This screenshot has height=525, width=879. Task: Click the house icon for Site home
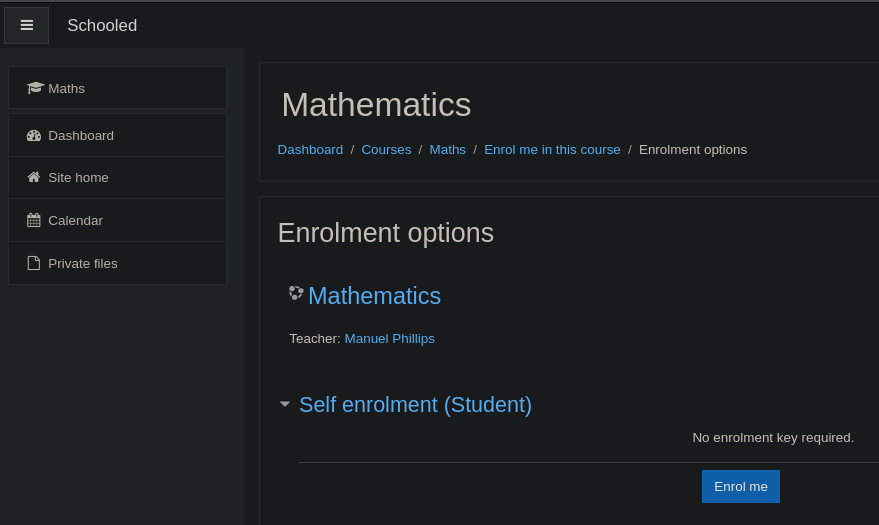34,177
